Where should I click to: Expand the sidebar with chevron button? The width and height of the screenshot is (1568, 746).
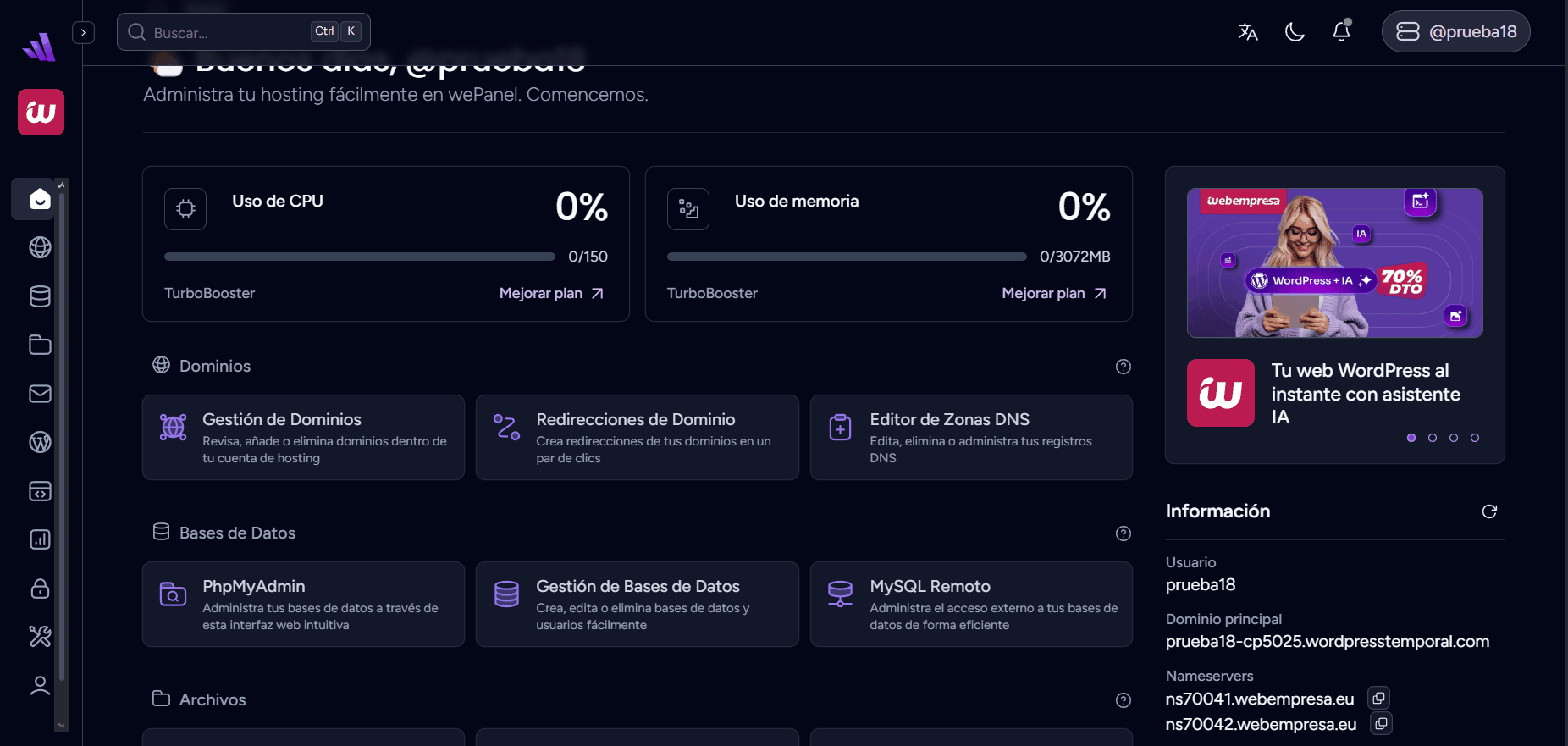[83, 32]
